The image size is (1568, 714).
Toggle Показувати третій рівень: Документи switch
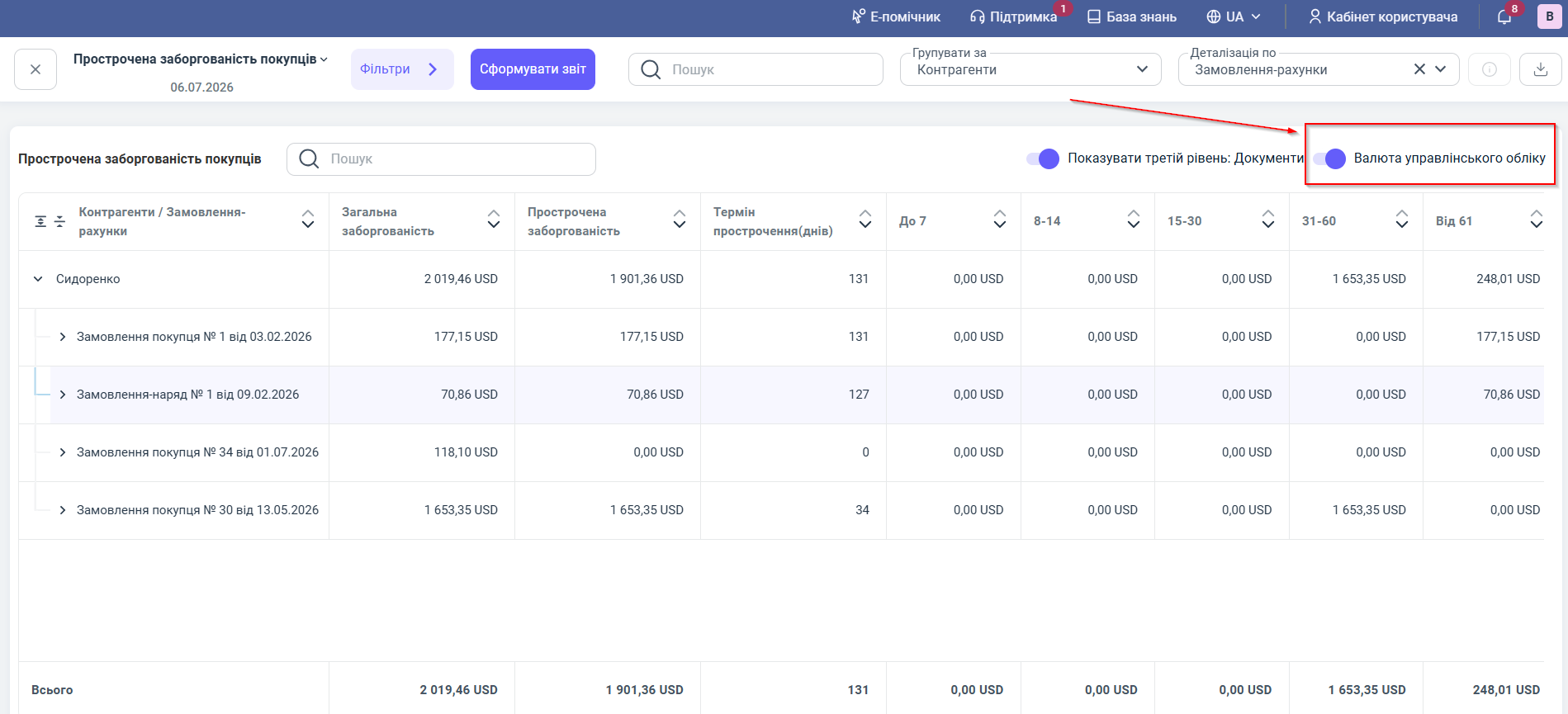(x=1043, y=158)
